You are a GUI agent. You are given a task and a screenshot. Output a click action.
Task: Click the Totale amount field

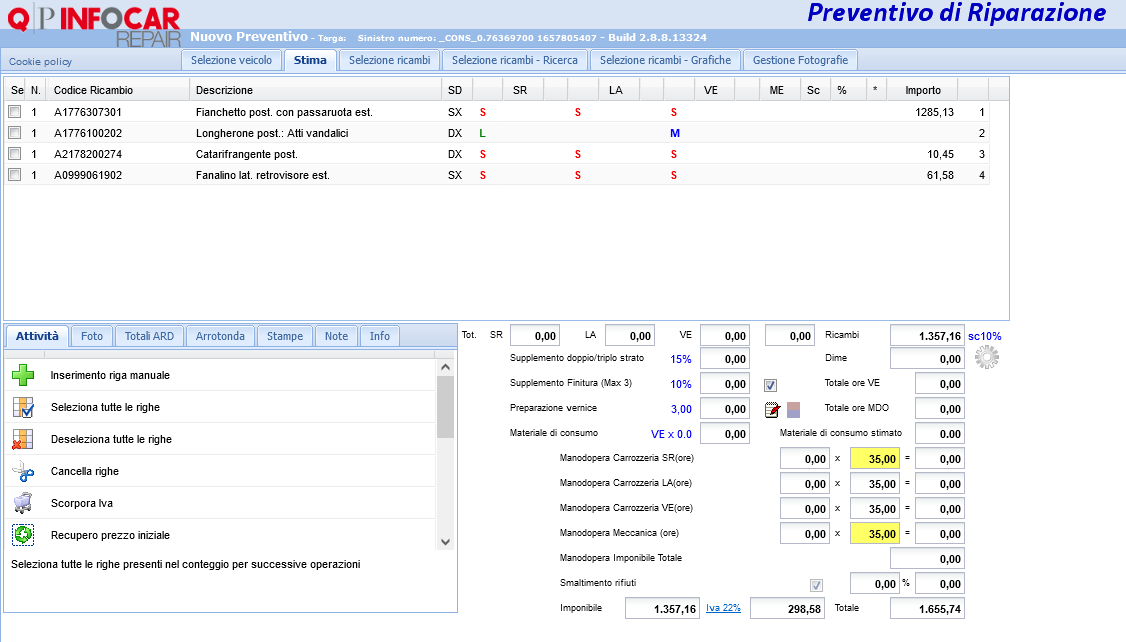tap(927, 609)
